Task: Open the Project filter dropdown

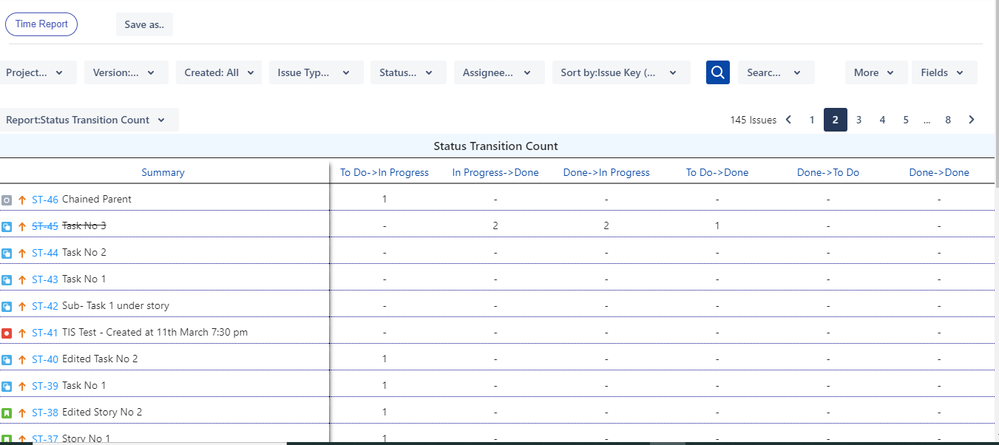Action: click(x=38, y=73)
